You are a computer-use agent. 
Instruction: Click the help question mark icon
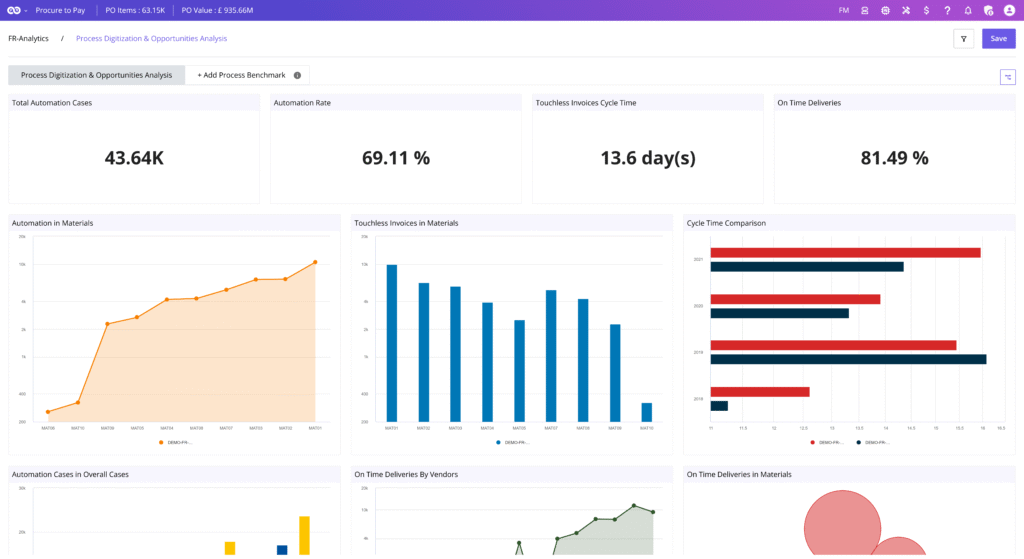947,10
